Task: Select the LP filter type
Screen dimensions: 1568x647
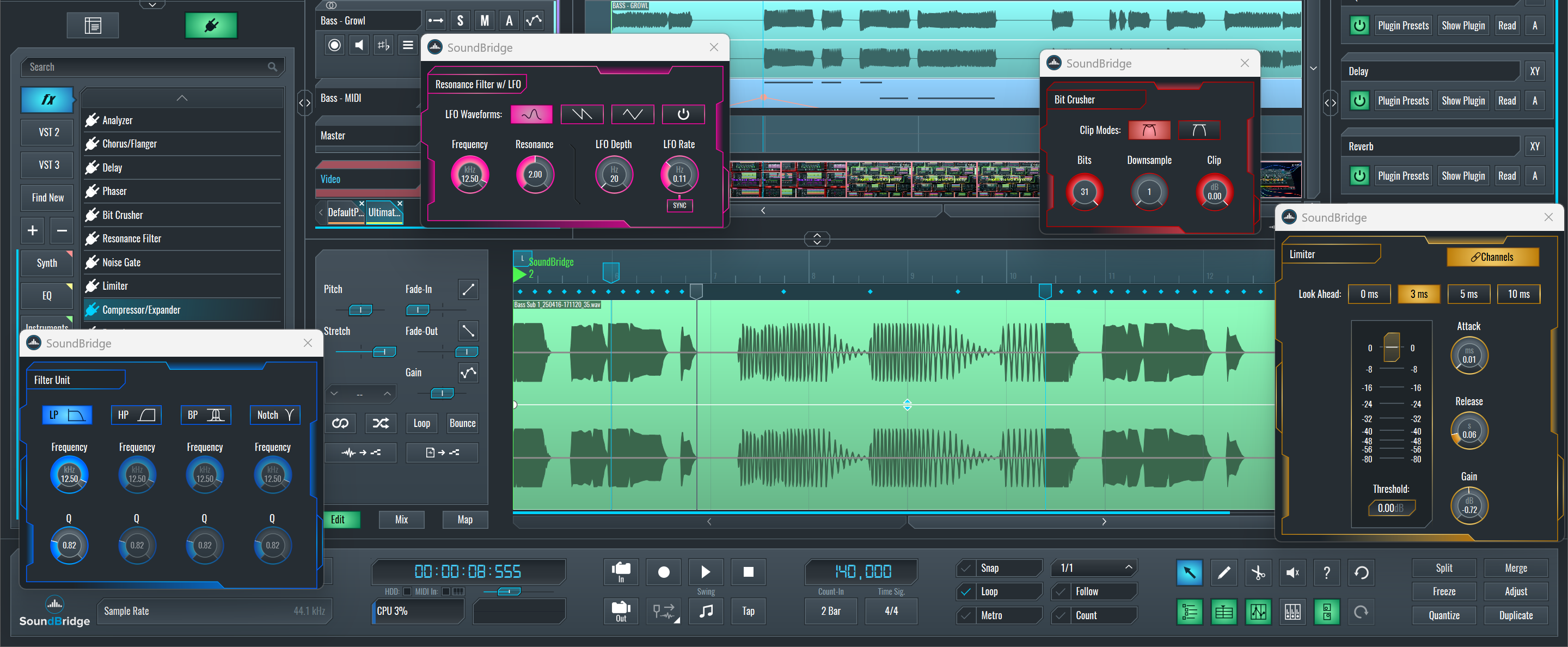Action: pyautogui.click(x=67, y=415)
